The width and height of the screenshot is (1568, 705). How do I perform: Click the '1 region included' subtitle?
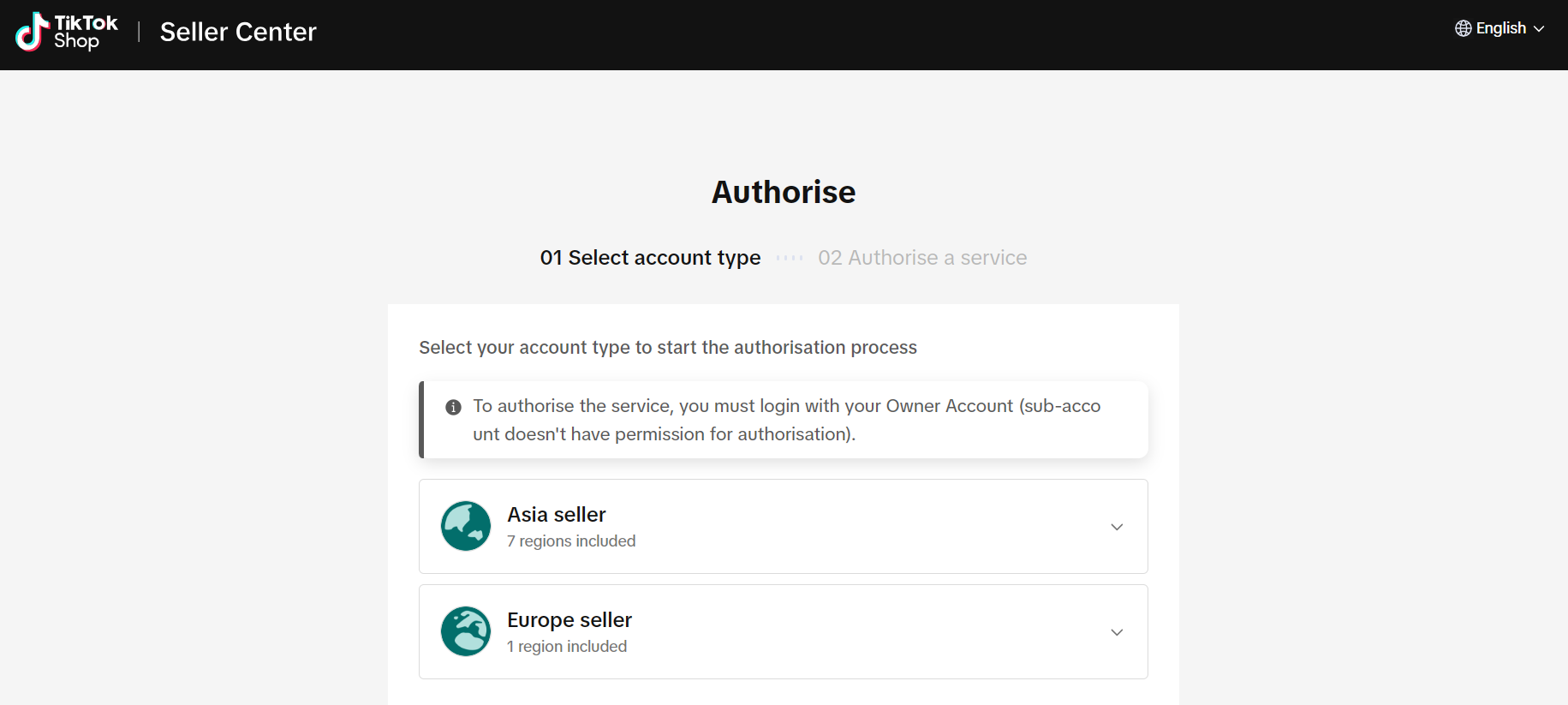click(x=567, y=647)
